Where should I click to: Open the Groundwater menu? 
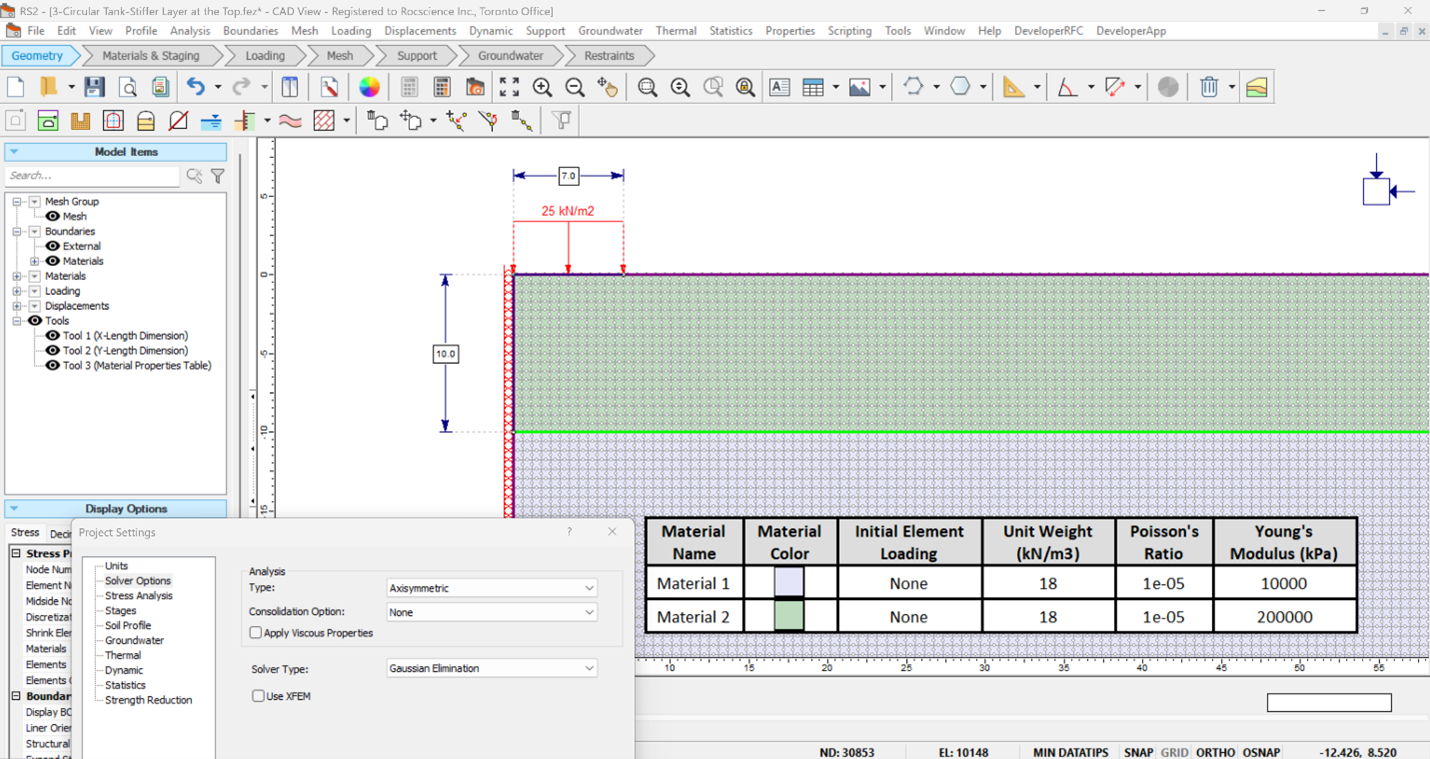610,31
